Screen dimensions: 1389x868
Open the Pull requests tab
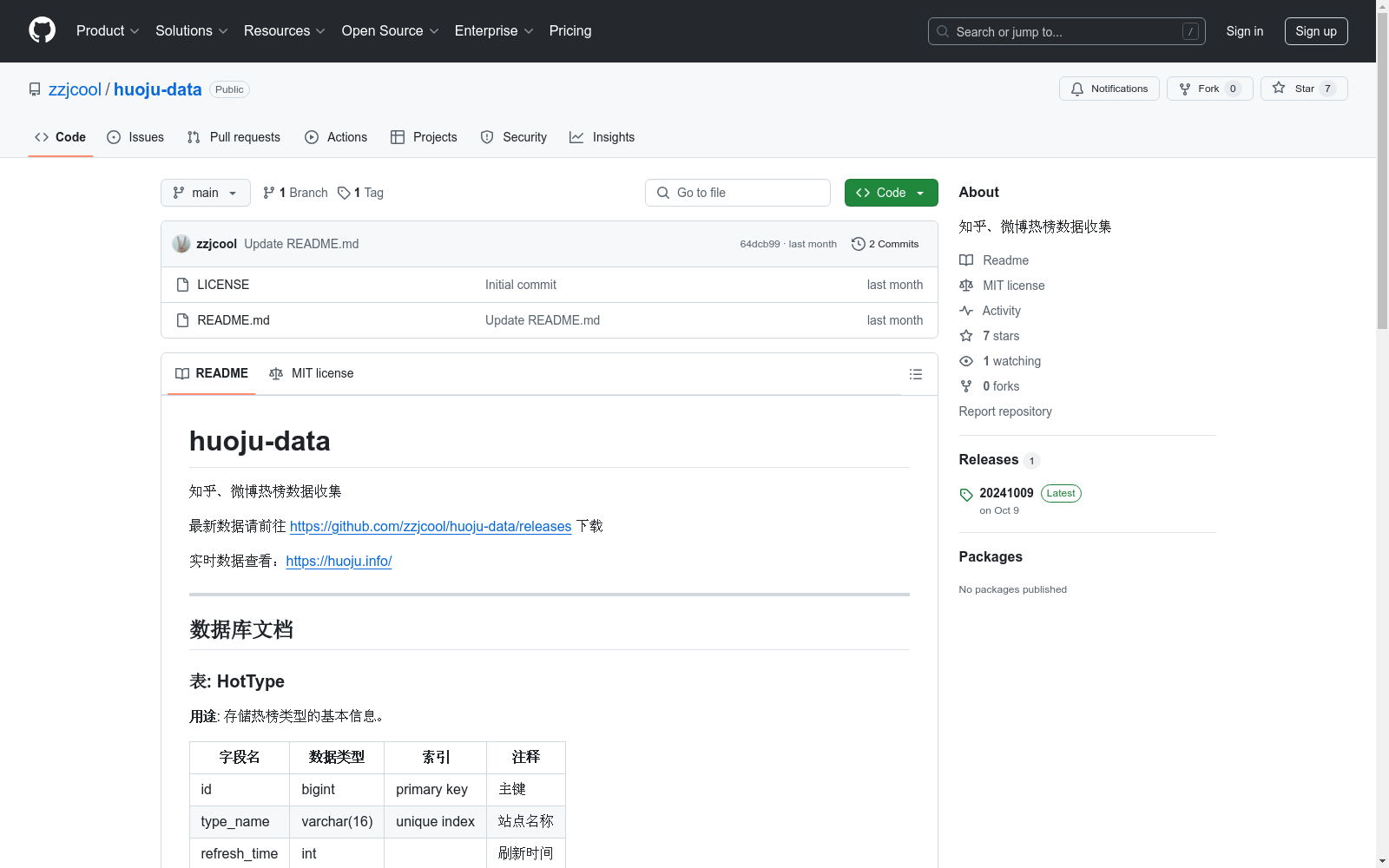coord(234,137)
